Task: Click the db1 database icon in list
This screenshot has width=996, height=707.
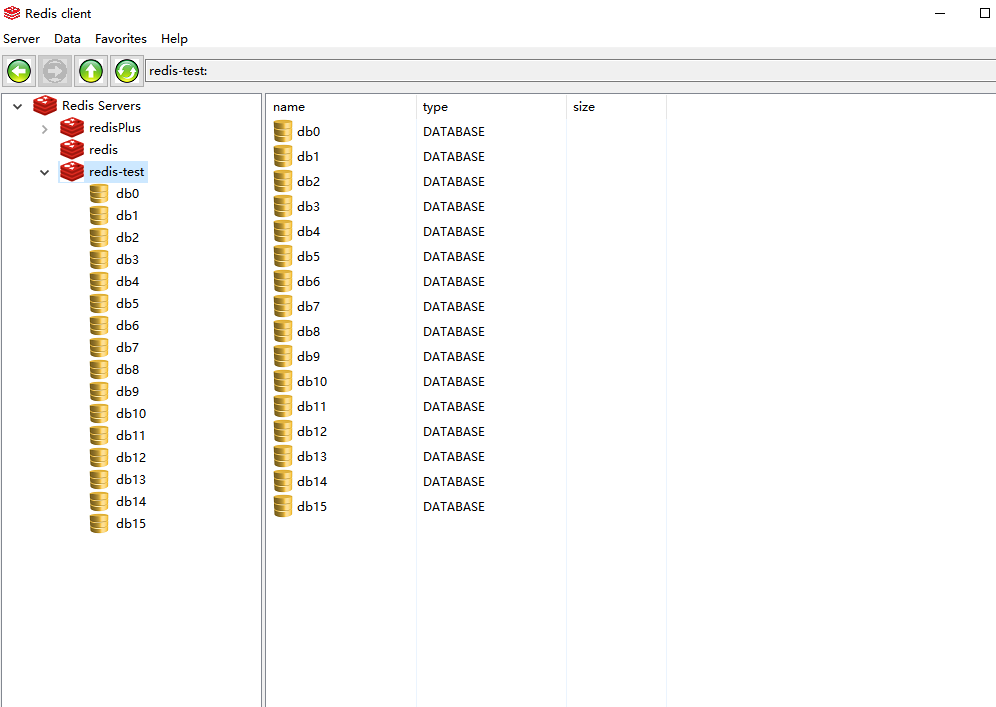Action: (283, 156)
